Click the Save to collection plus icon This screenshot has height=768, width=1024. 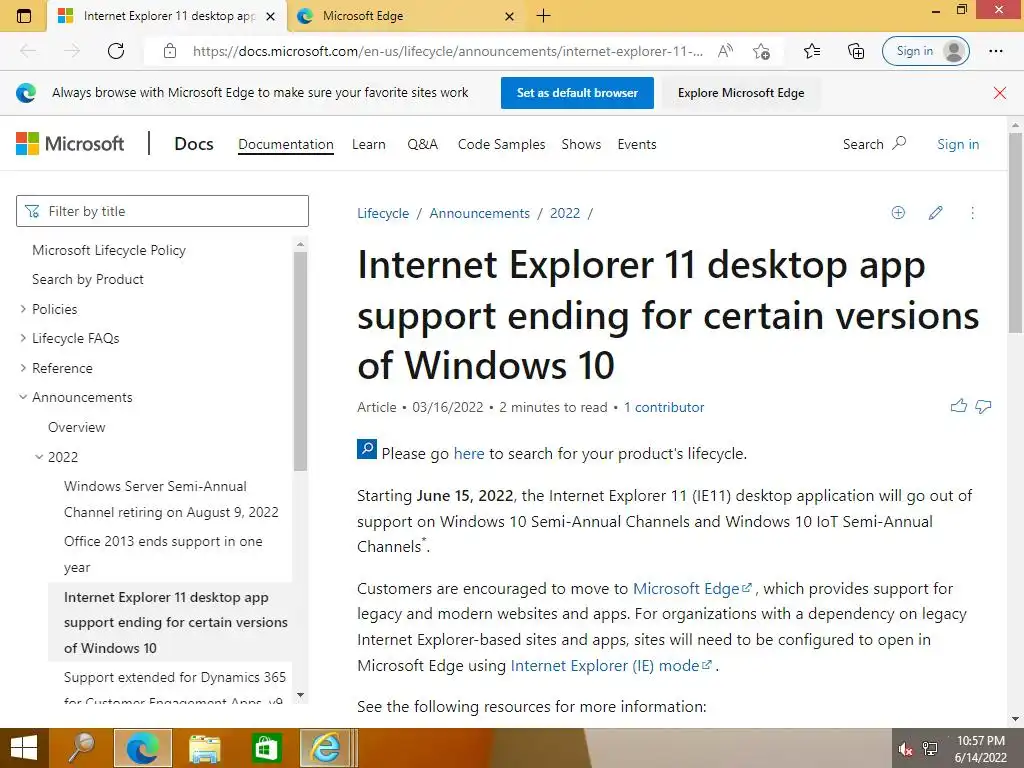899,213
